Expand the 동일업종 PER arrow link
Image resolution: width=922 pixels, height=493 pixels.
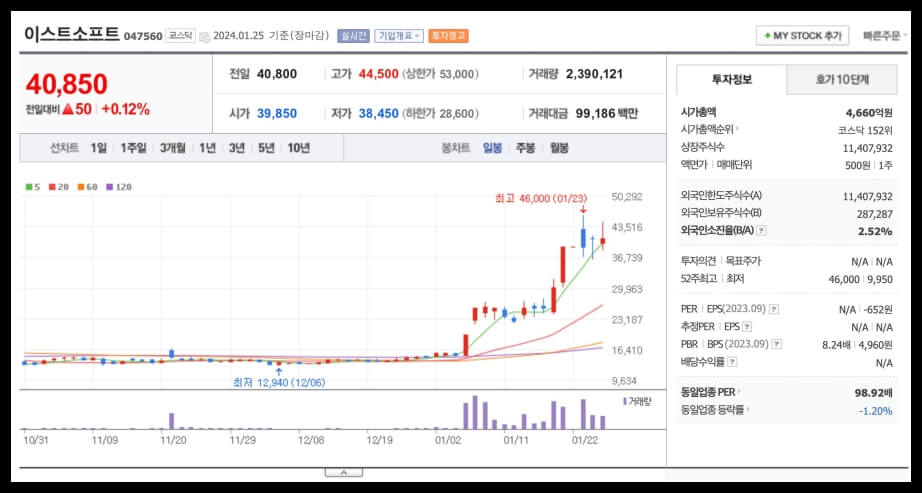[739, 392]
